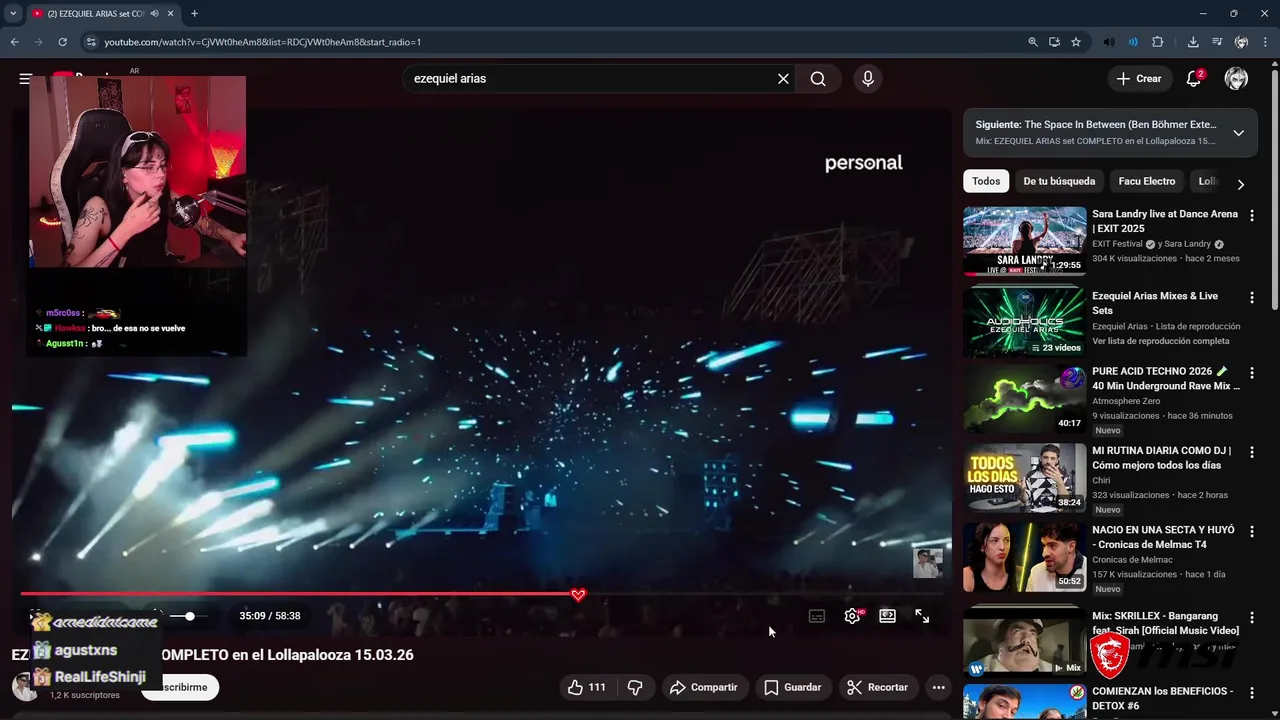Open the video player settings gear

tap(852, 616)
